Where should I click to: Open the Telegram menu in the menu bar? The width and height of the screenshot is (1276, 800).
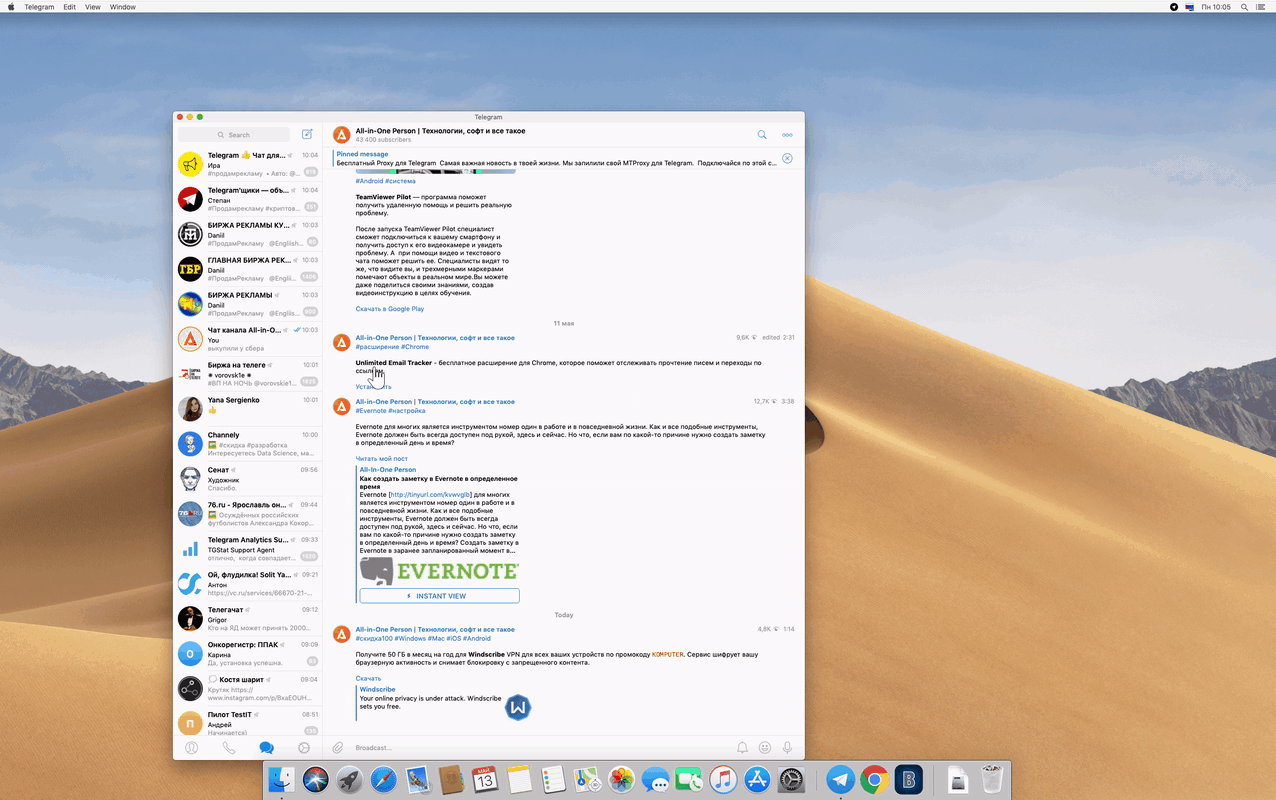click(39, 7)
